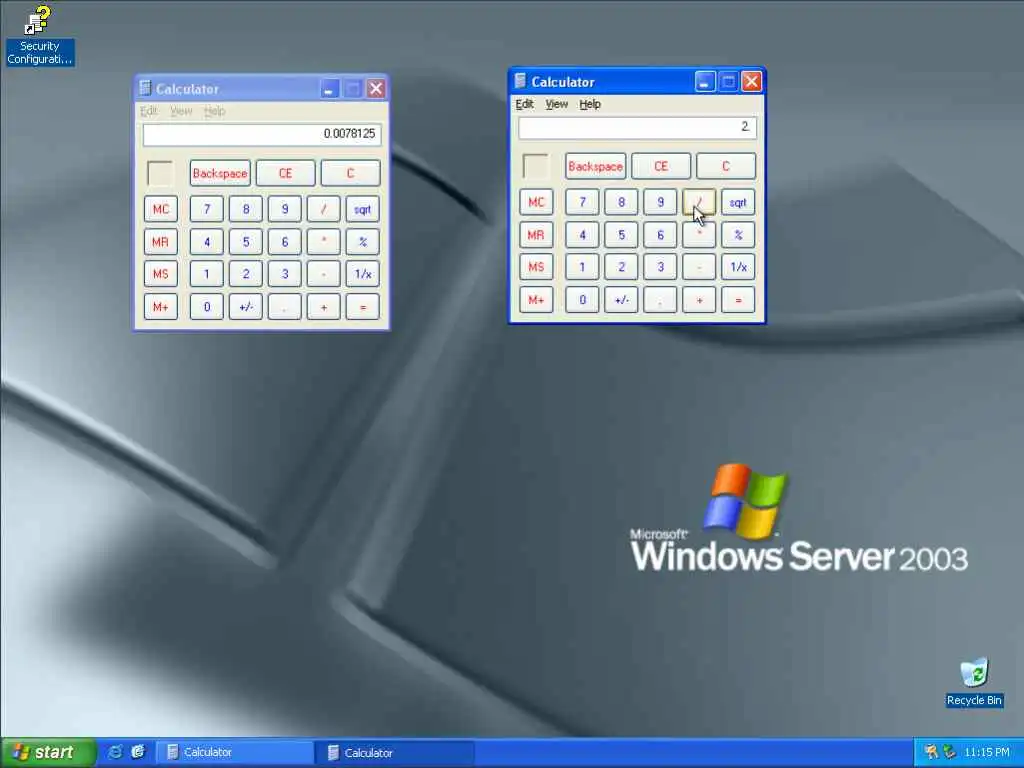Hit digit 7 in inactive Calculator
Screen dimensions: 1024x768
pos(206,209)
